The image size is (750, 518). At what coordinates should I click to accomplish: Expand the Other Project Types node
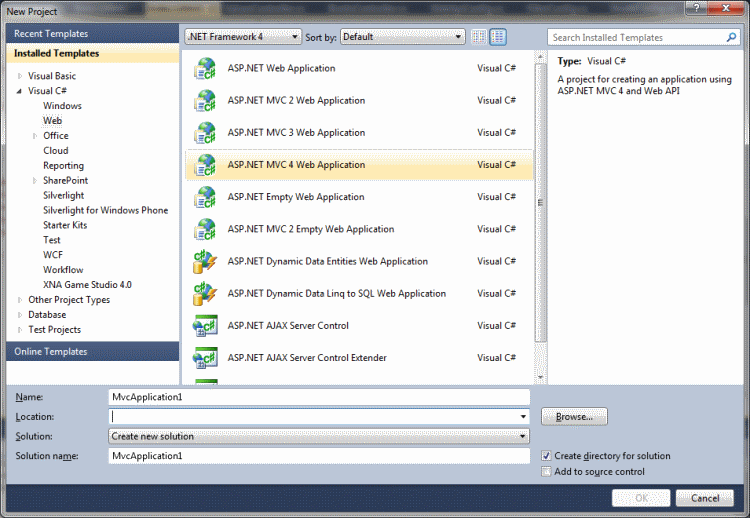[20, 300]
